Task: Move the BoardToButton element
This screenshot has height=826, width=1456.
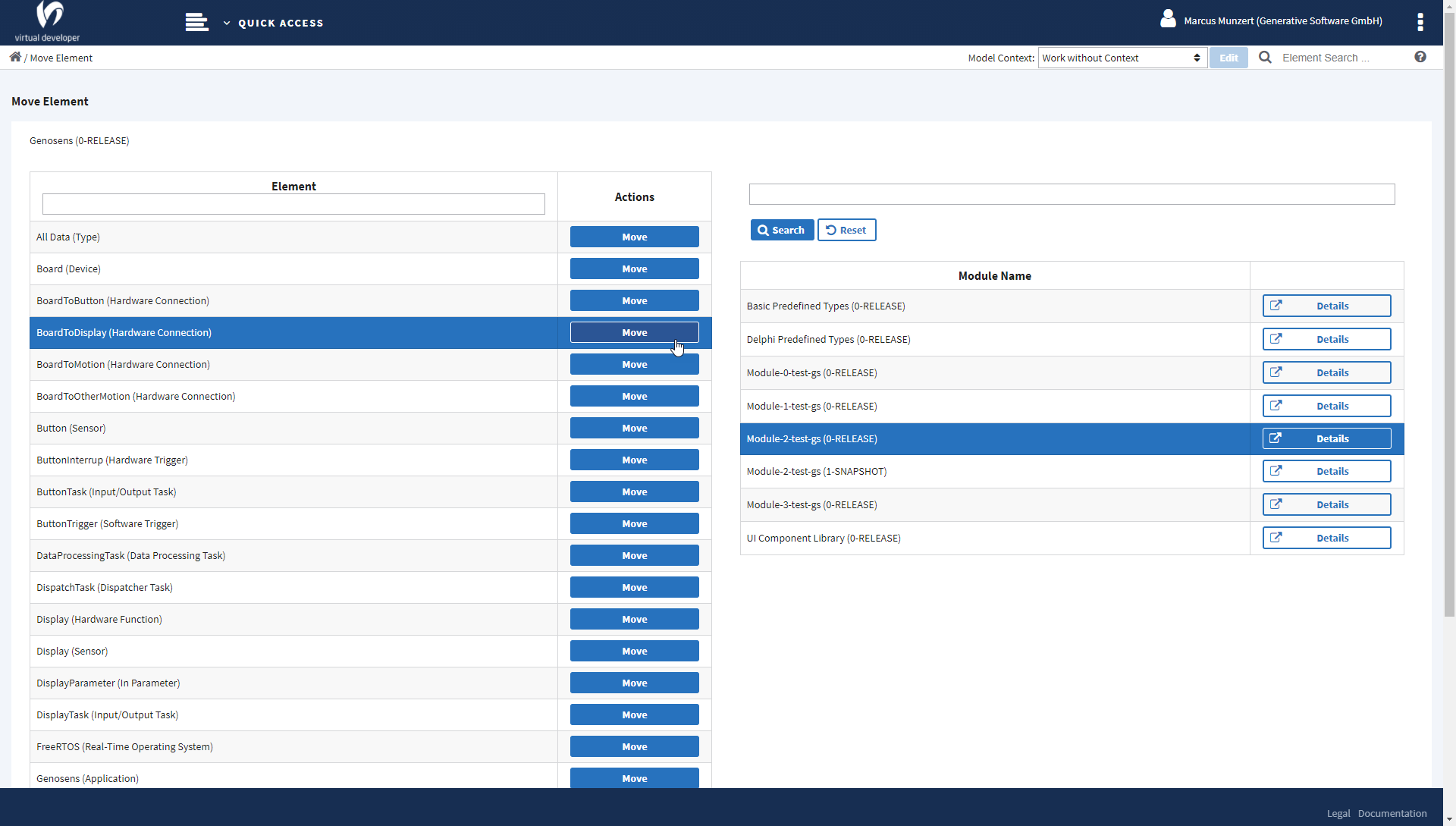Action: tap(634, 300)
